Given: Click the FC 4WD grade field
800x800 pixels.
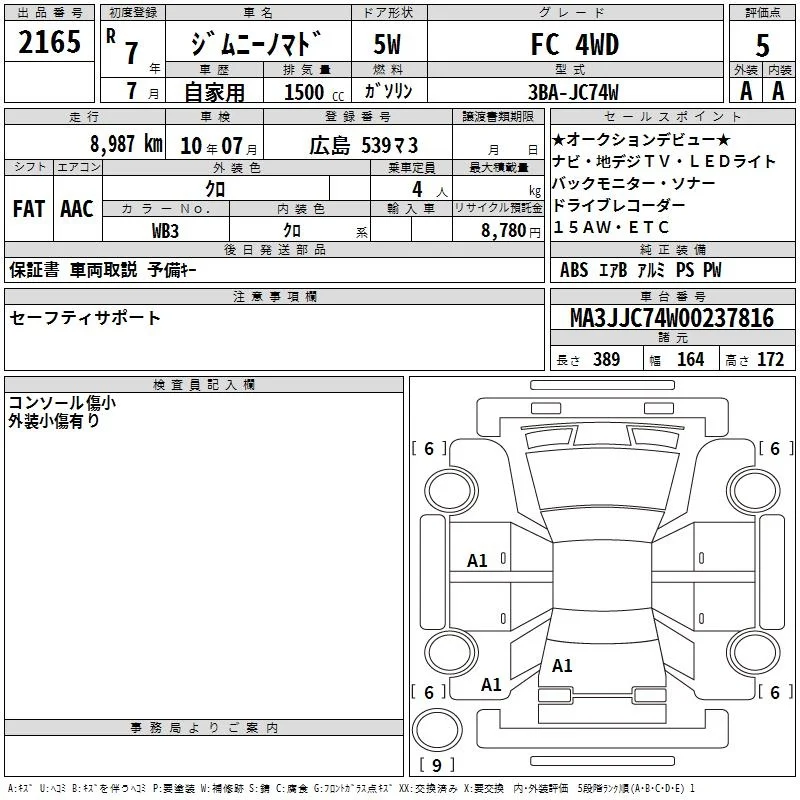Looking at the screenshot, I should pyautogui.click(x=575, y=44).
